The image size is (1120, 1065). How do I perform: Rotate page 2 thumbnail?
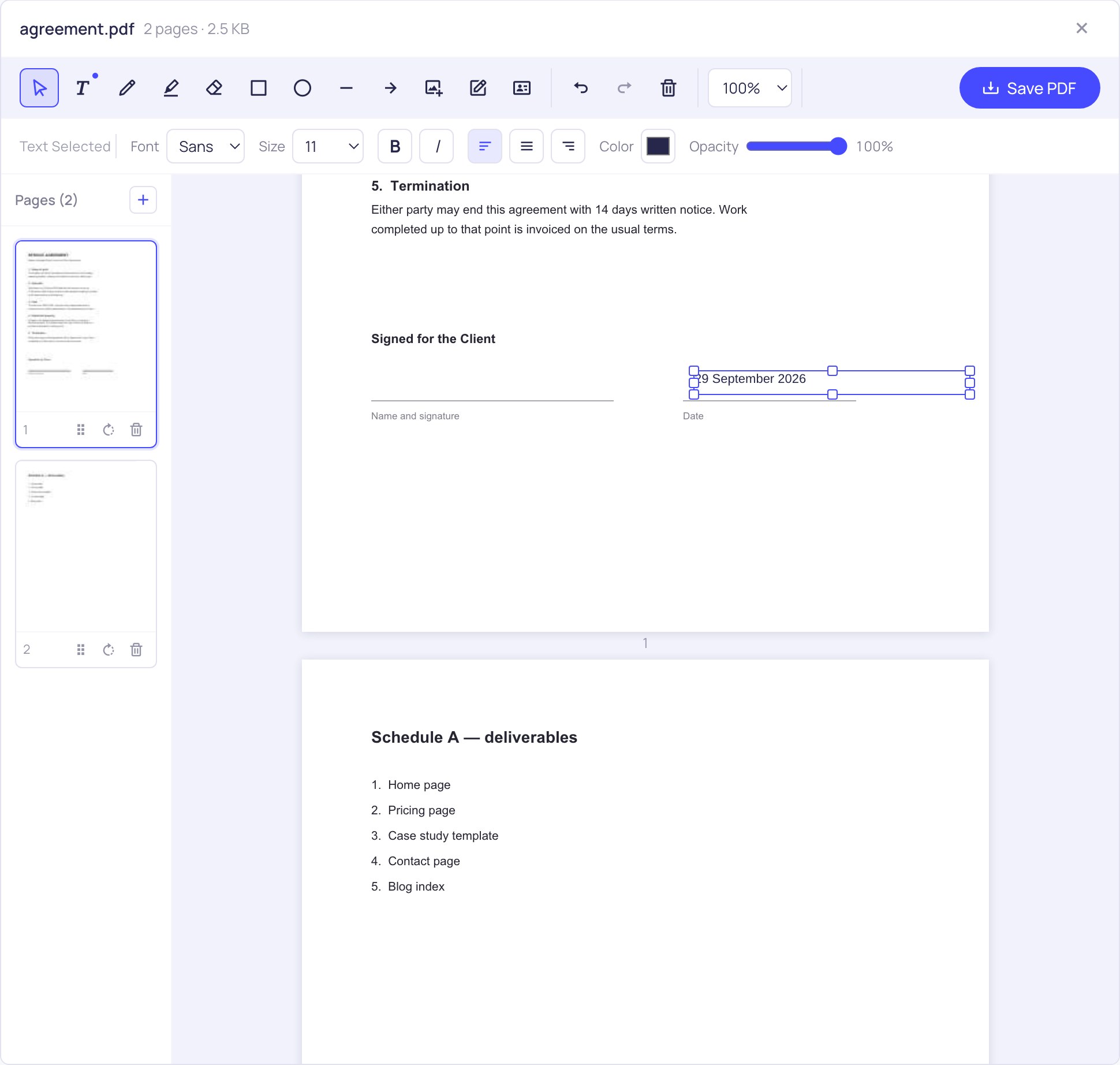(109, 650)
